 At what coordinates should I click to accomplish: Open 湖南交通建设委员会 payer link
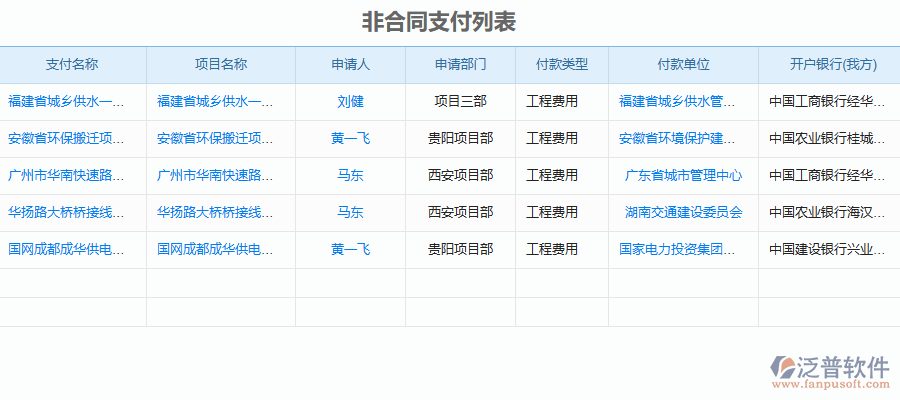pos(683,212)
